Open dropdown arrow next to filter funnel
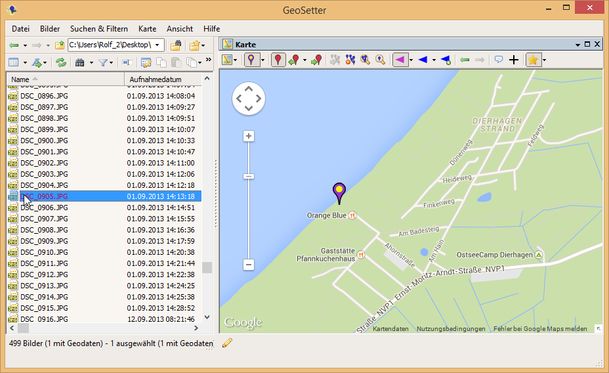609x373 pixels. [111, 63]
